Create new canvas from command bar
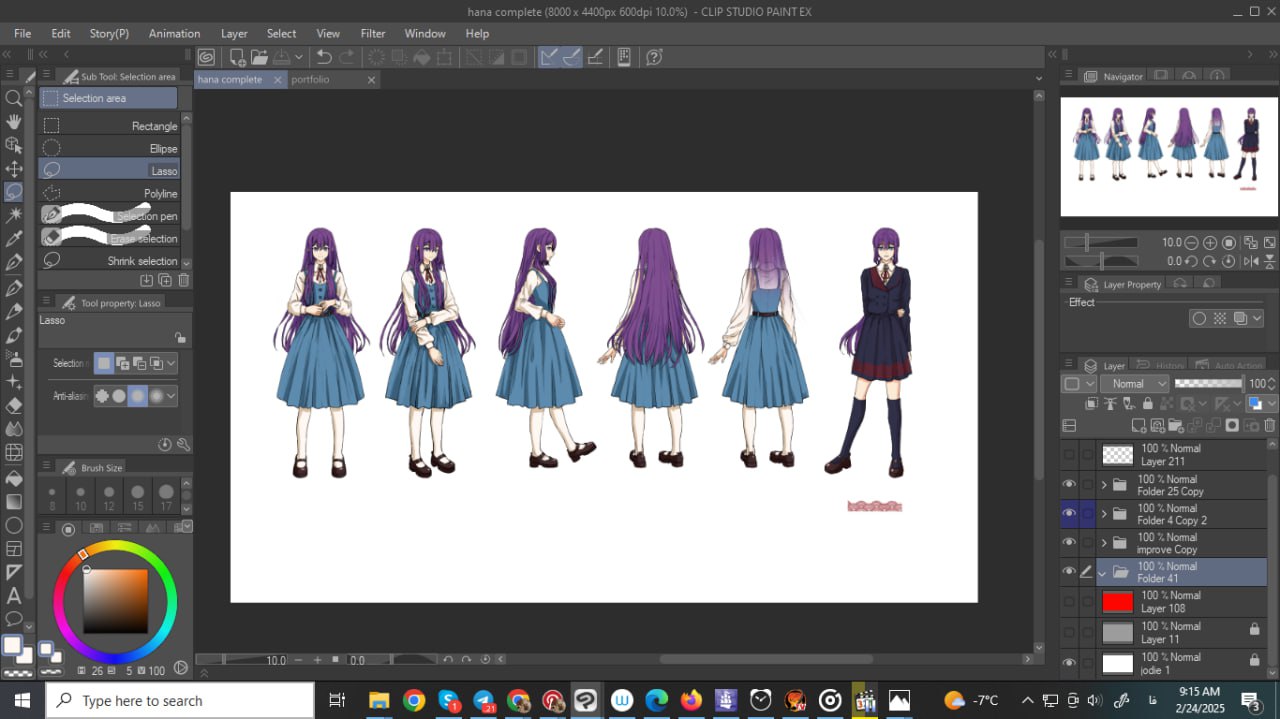Screen dimensions: 1280x719 point(237,57)
